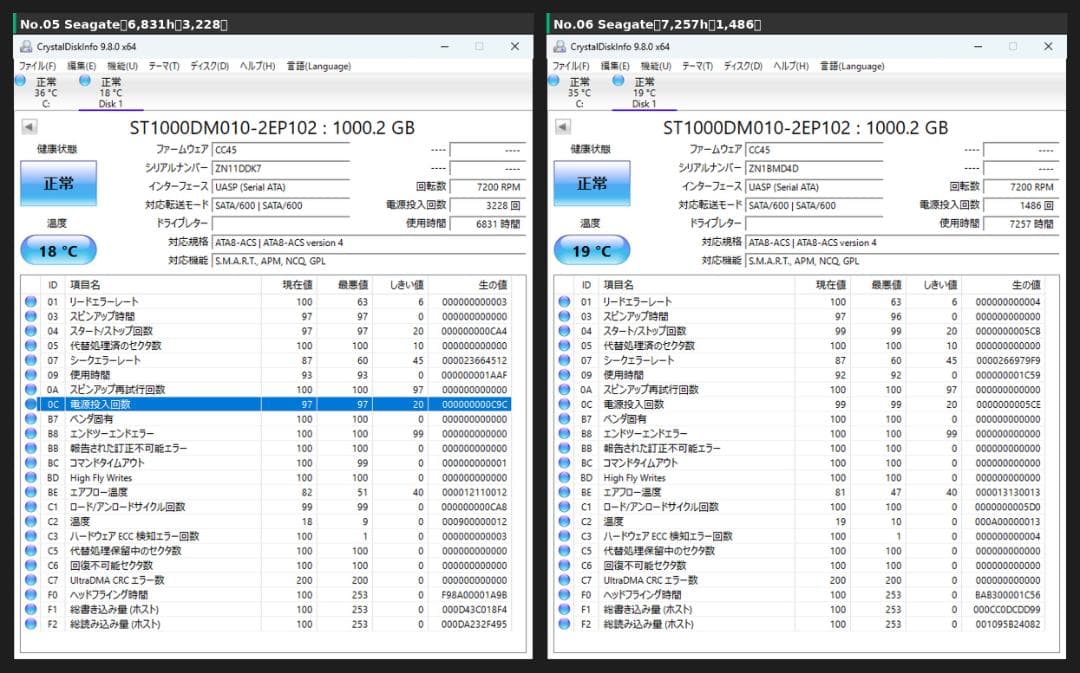Select C: 35 °C drive tab in right window
Viewport: 1080px width, 673px height.
coord(579,92)
